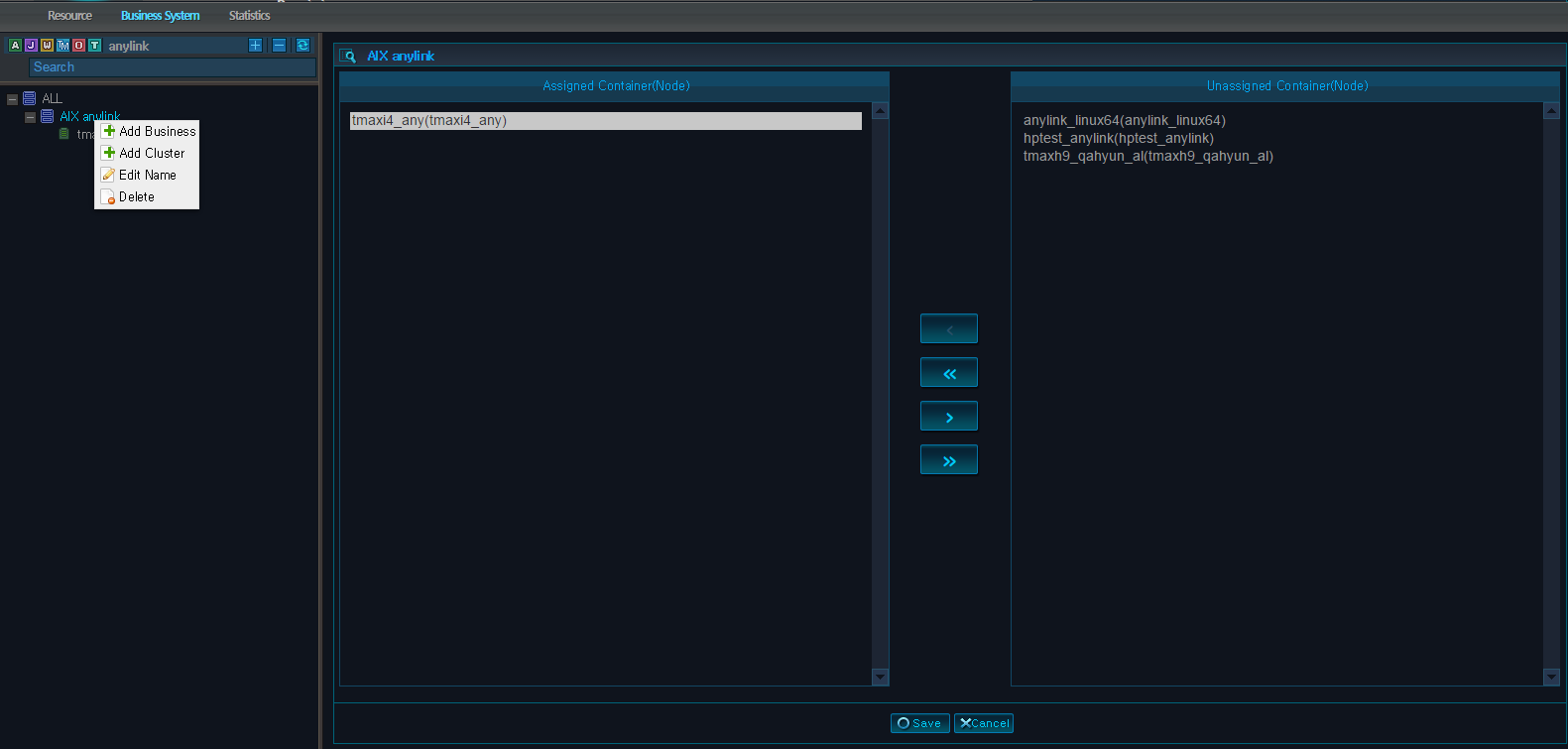Select the AIX anylink tree item label
Screen dimensions: 1568x749
[89, 116]
